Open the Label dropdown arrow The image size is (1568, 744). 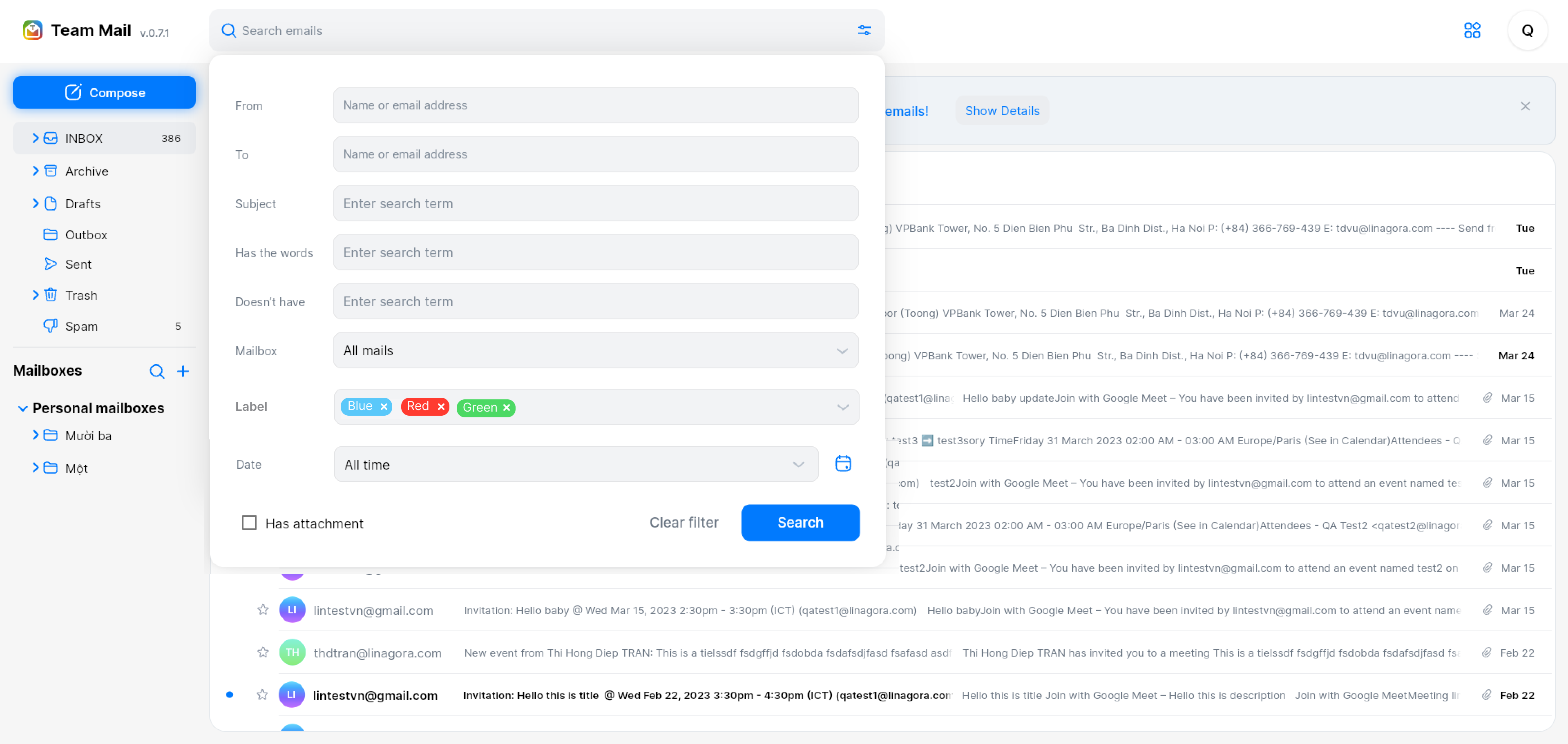(x=842, y=407)
